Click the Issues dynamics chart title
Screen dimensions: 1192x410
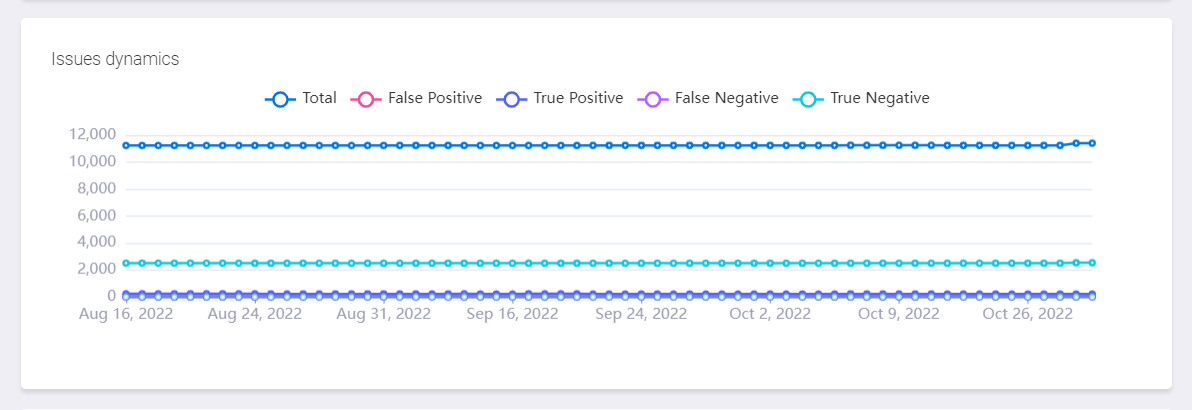tap(115, 59)
